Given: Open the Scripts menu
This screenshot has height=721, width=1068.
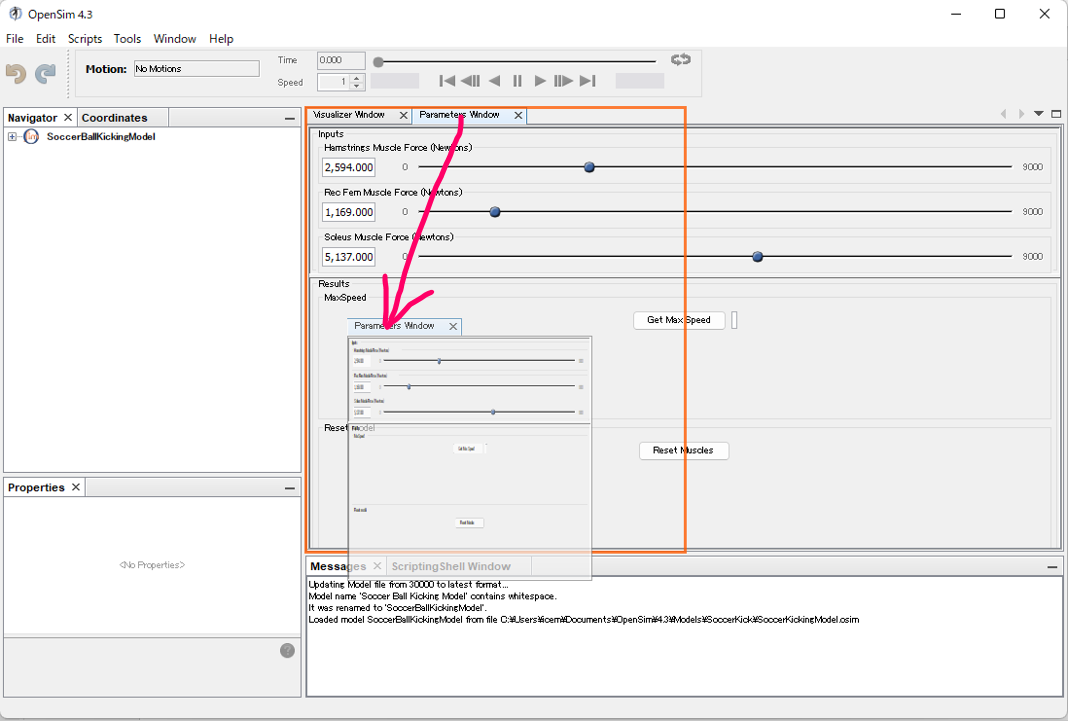Looking at the screenshot, I should coord(85,39).
